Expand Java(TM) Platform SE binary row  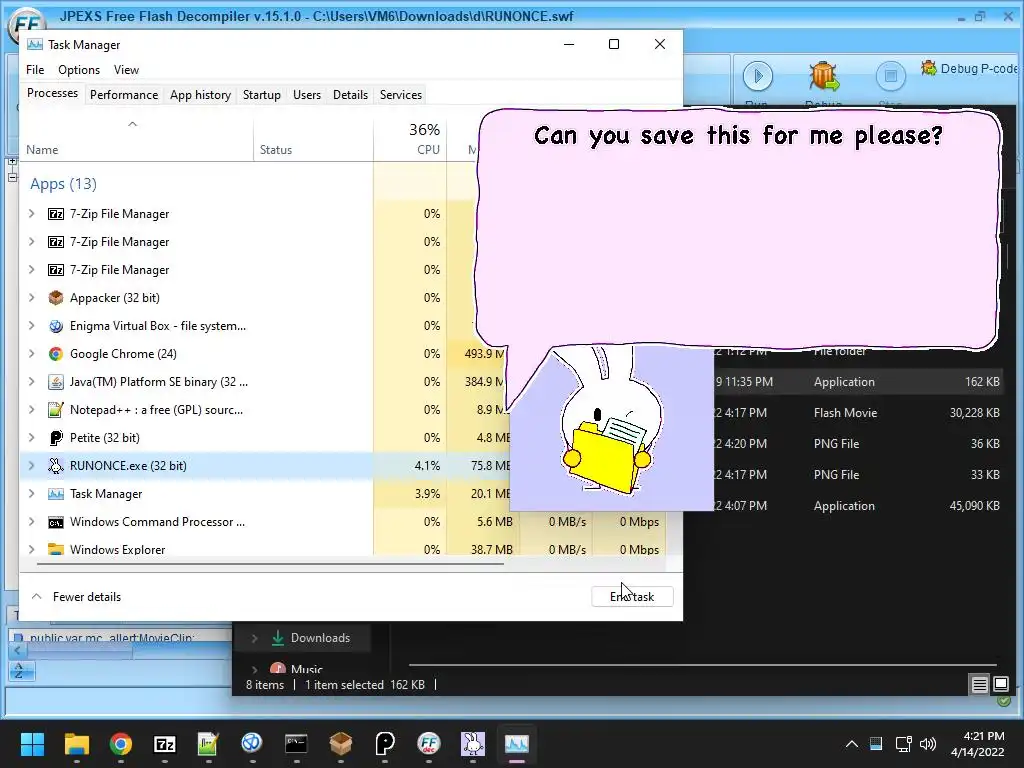click(x=31, y=382)
